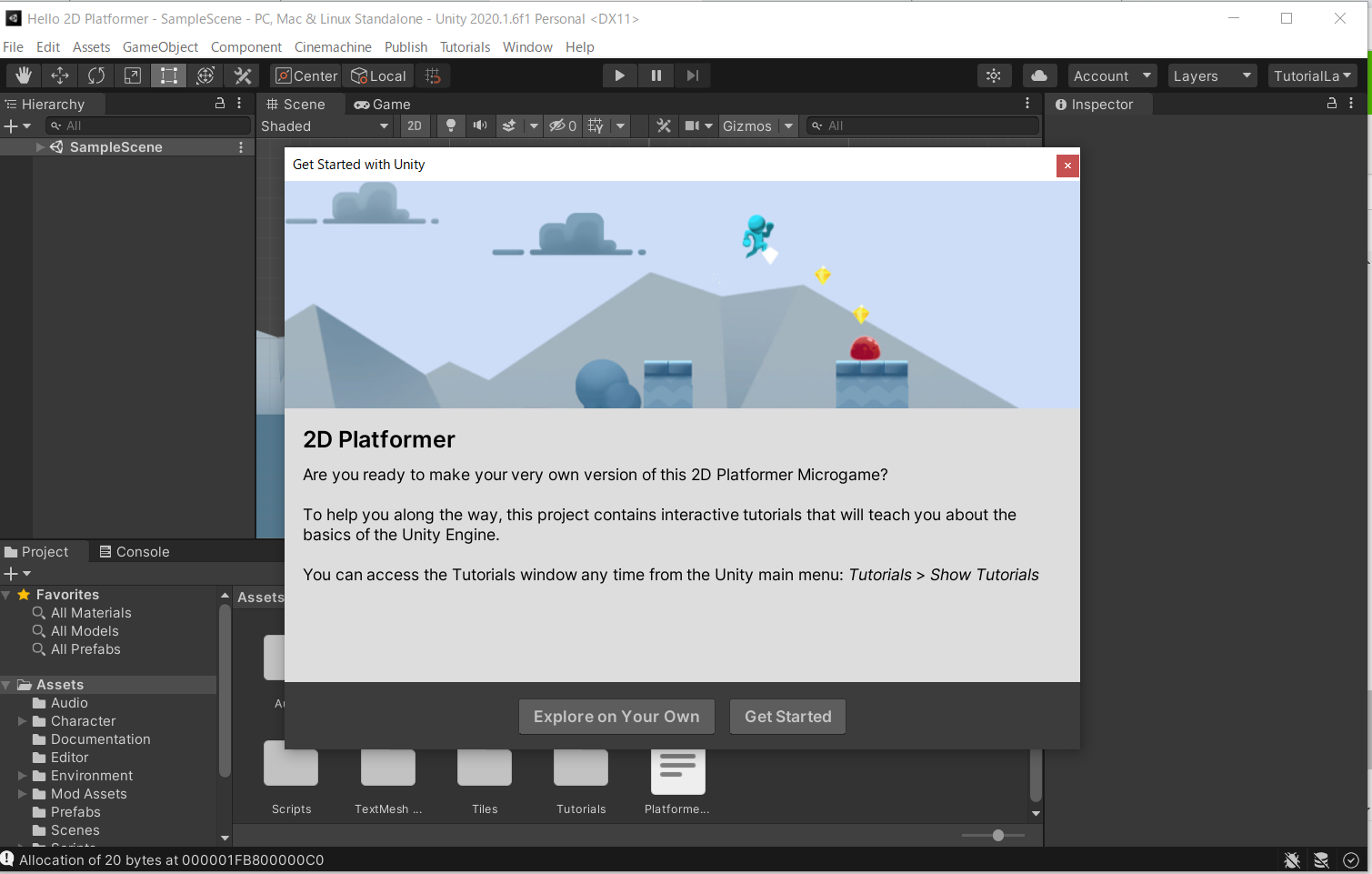Click the Explore on Your Own button

pyautogui.click(x=616, y=716)
